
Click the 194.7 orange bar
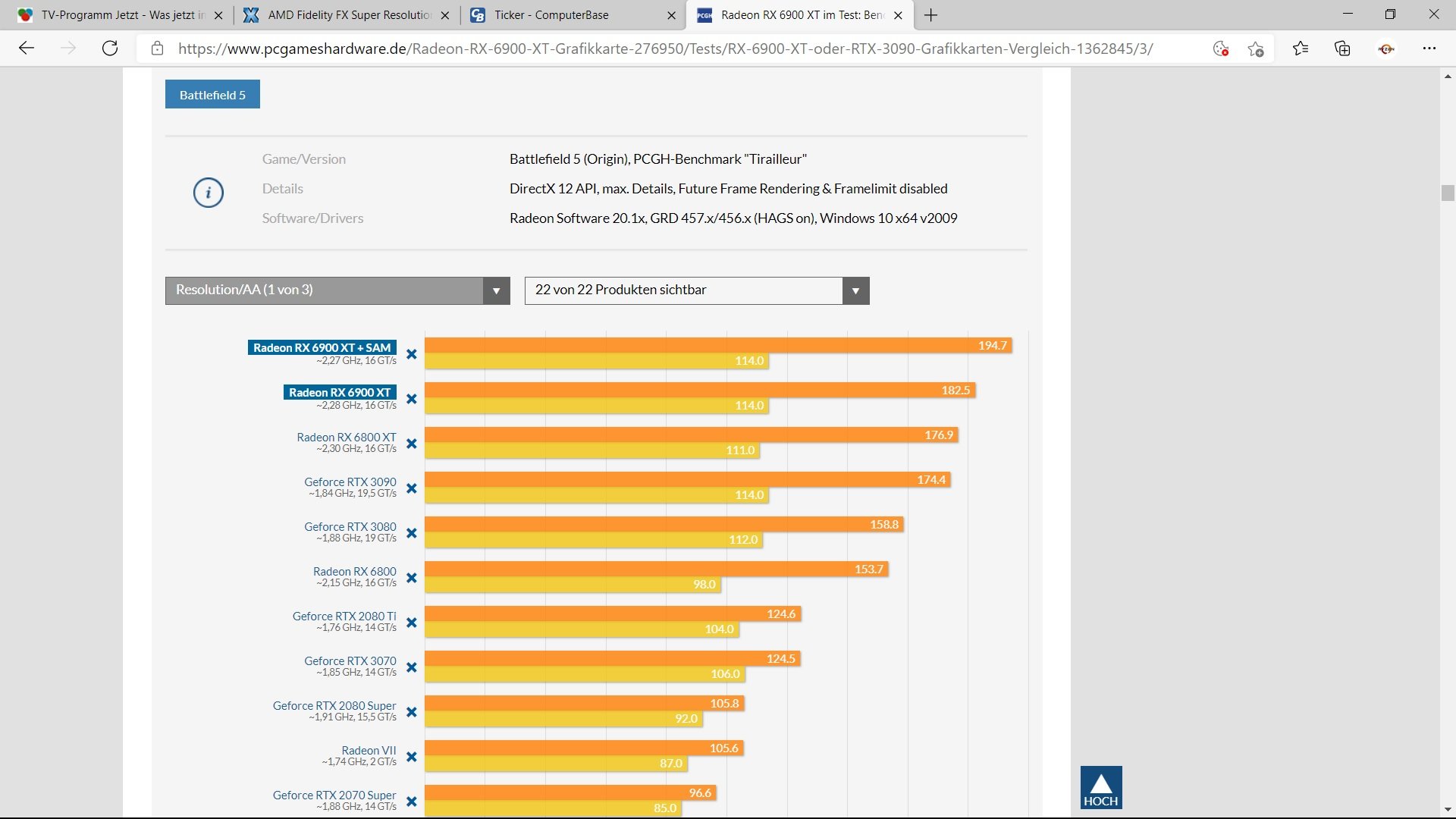(717, 346)
